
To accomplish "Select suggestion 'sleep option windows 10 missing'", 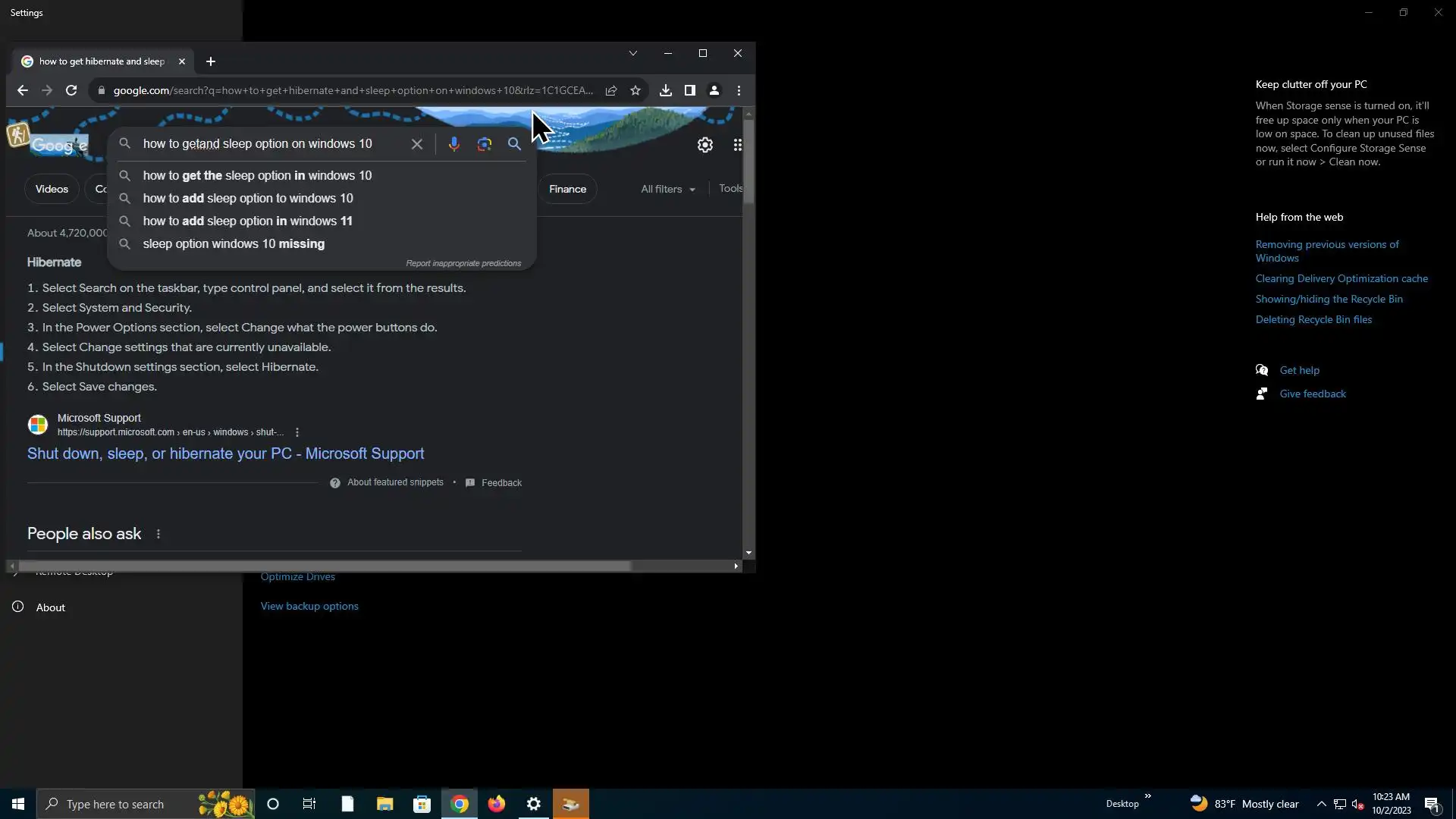I will click(234, 243).
